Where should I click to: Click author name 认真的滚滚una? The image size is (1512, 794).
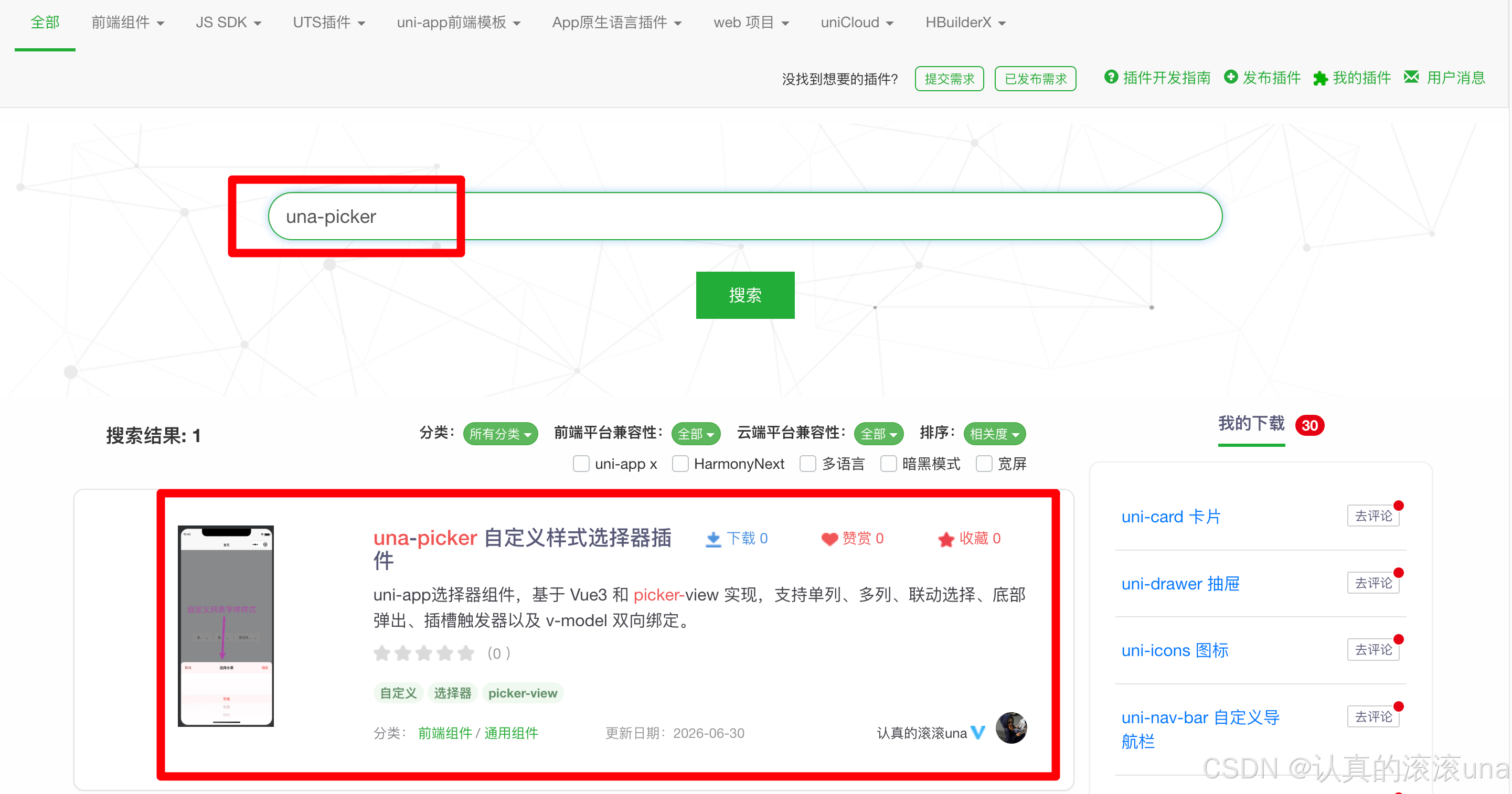coord(921,733)
